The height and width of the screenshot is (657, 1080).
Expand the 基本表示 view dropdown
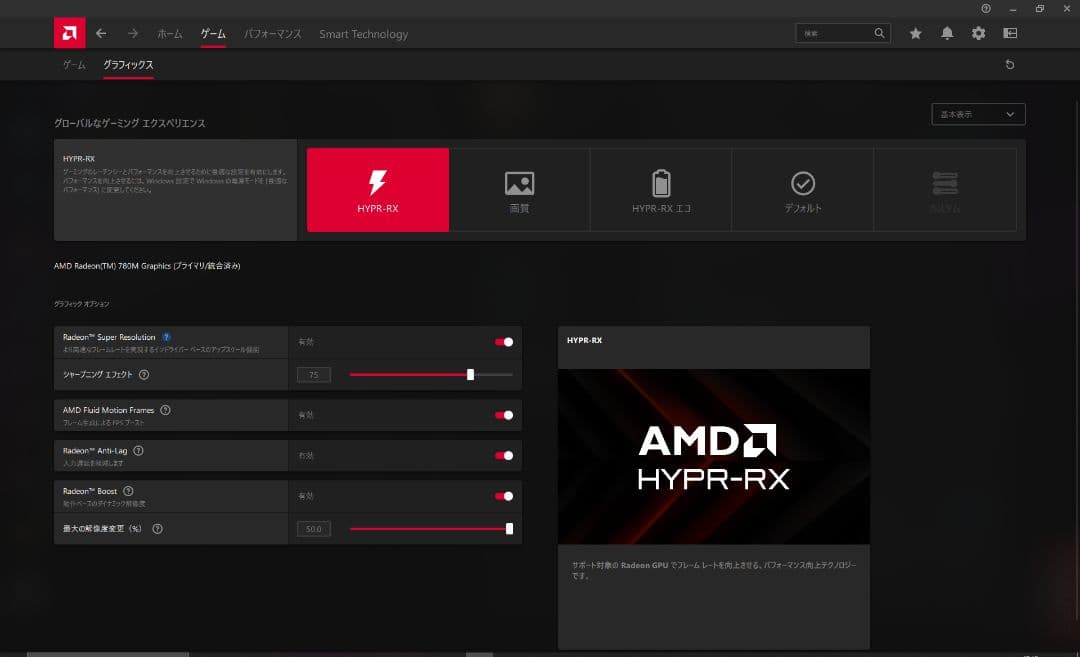coord(978,114)
